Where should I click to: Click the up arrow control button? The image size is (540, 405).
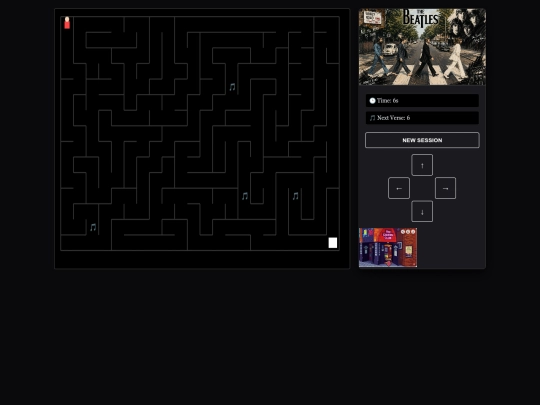pos(422,165)
